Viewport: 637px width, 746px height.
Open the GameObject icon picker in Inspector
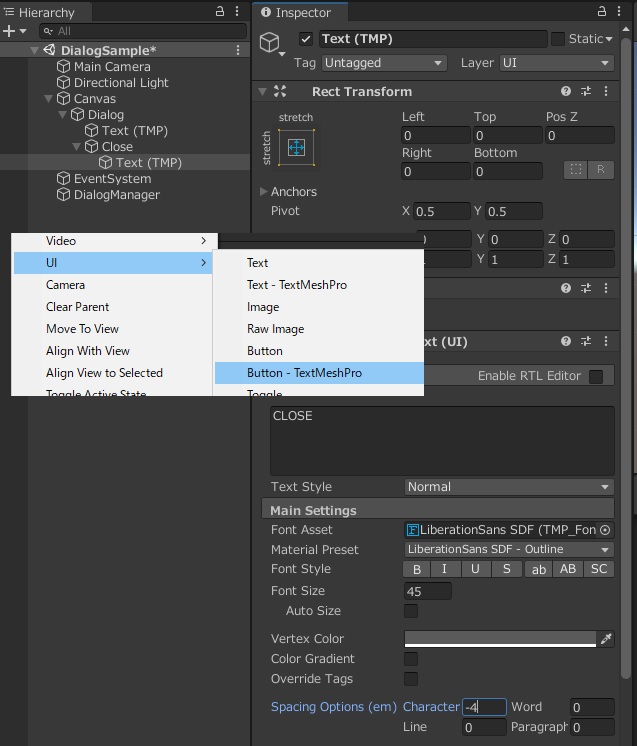(x=272, y=44)
